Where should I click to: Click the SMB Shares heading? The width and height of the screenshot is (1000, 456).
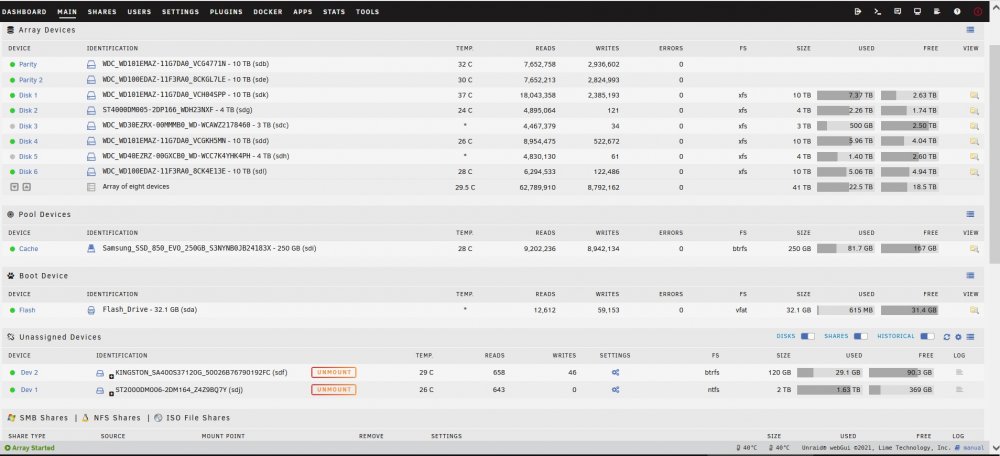(x=43, y=418)
